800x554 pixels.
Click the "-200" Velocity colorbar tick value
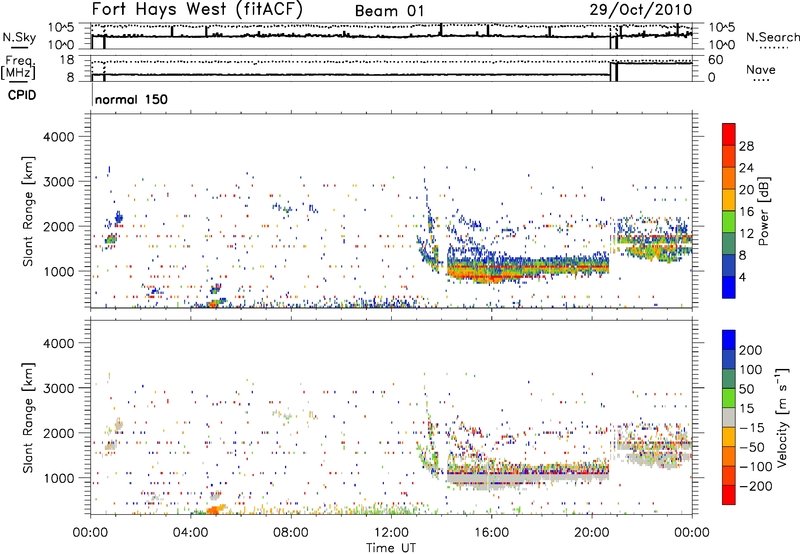(754, 486)
